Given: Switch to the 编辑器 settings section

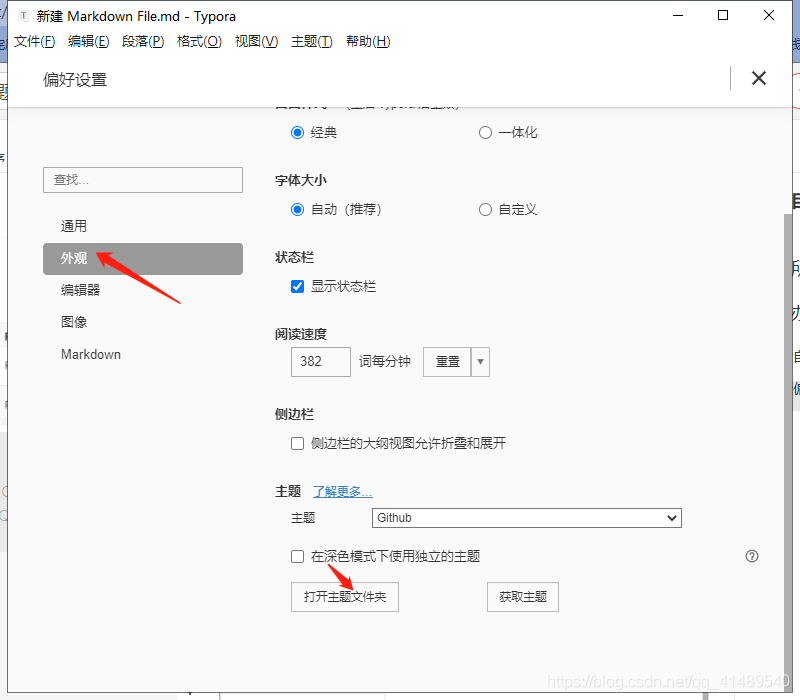Looking at the screenshot, I should (x=143, y=290).
